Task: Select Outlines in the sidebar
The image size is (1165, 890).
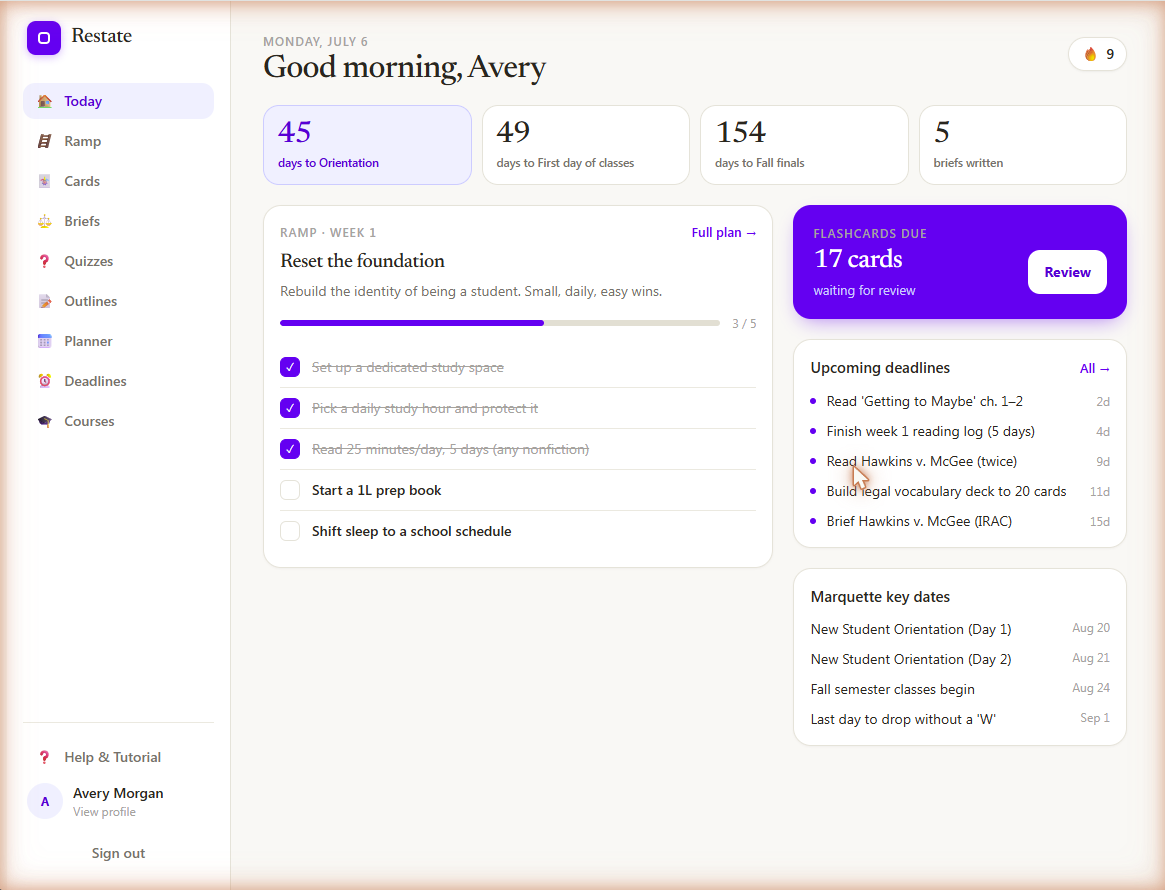Action: pos(118,302)
